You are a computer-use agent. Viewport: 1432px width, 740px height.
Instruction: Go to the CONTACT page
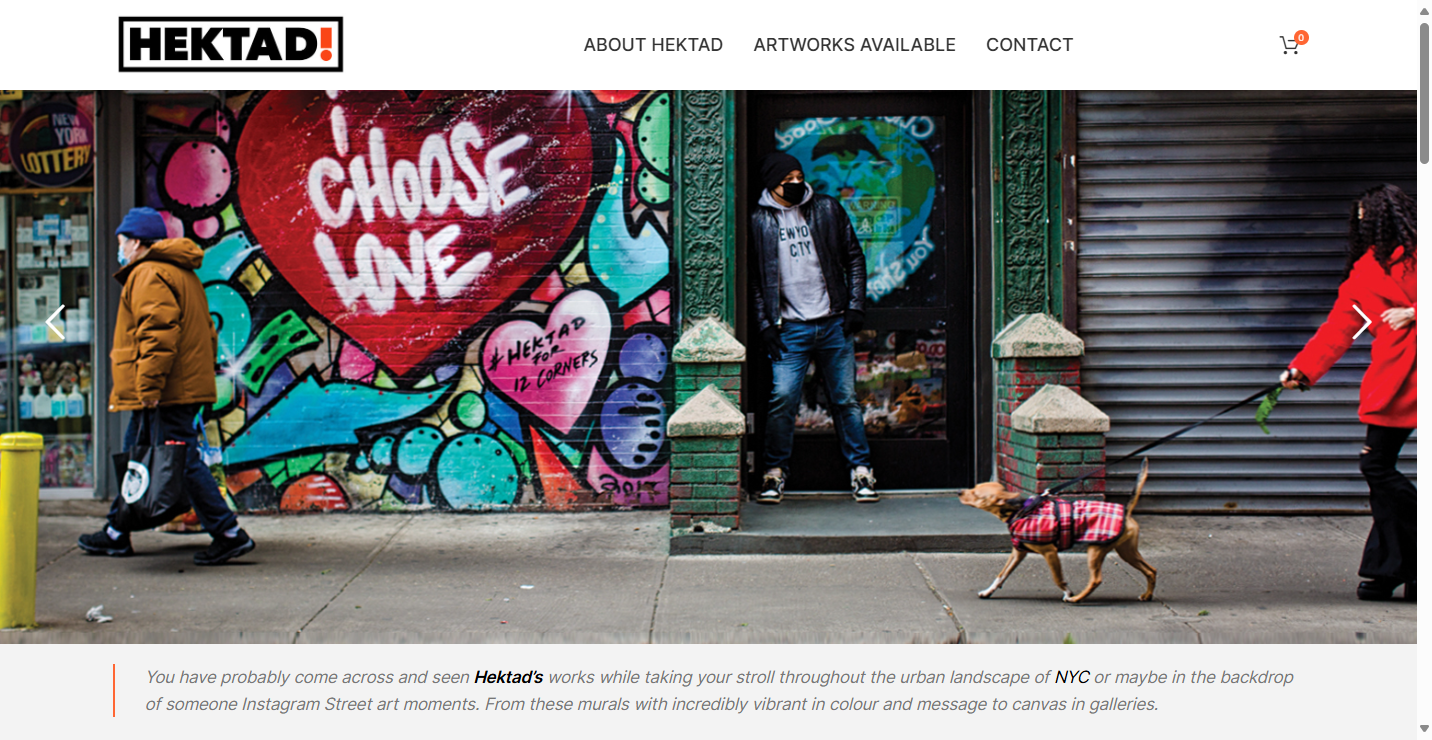point(1029,45)
